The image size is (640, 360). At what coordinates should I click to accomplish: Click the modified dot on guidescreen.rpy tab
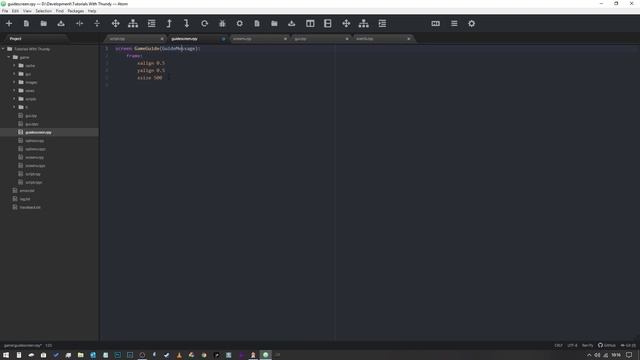coord(223,39)
